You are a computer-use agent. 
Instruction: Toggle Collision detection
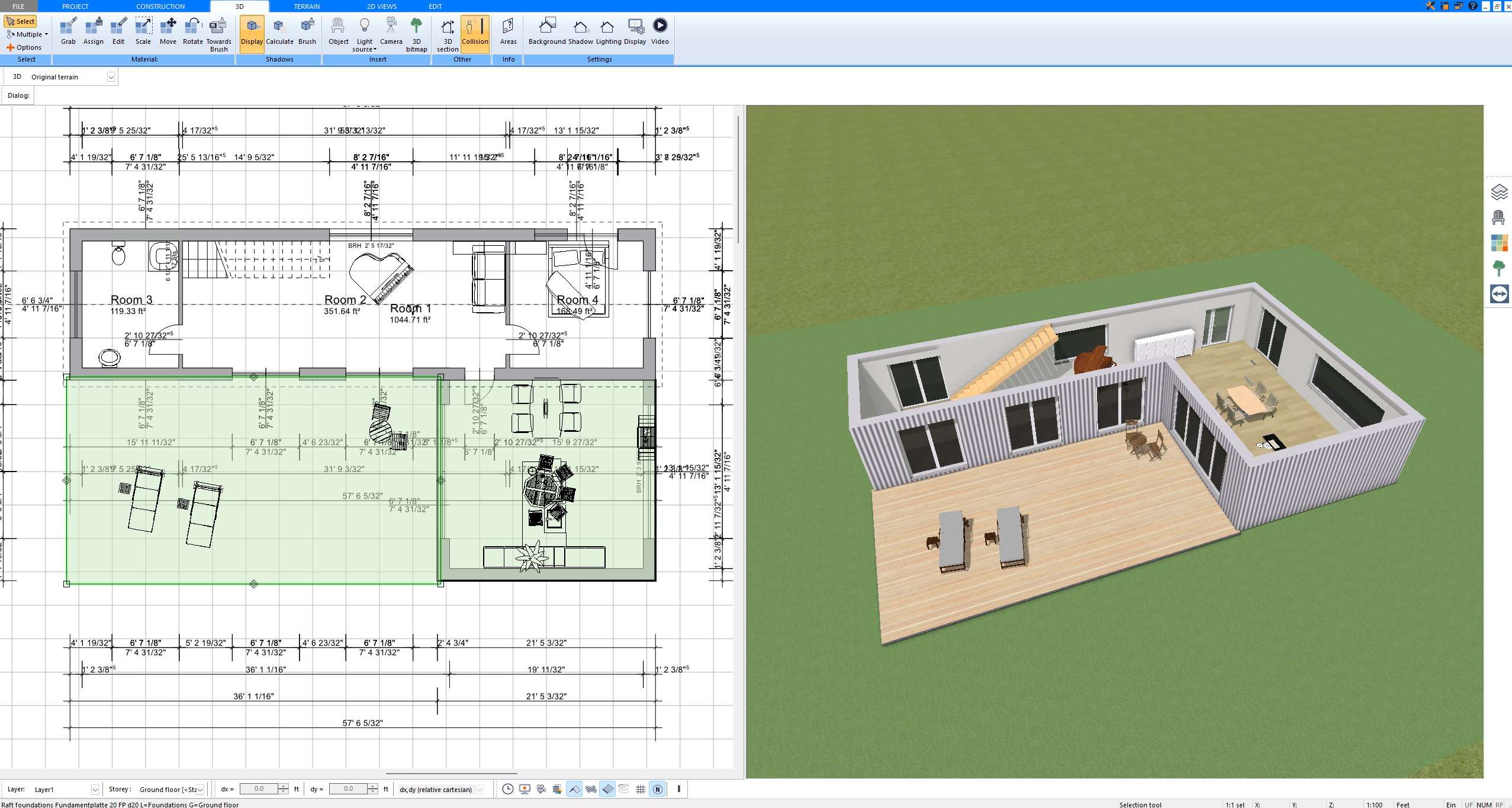pos(475,34)
